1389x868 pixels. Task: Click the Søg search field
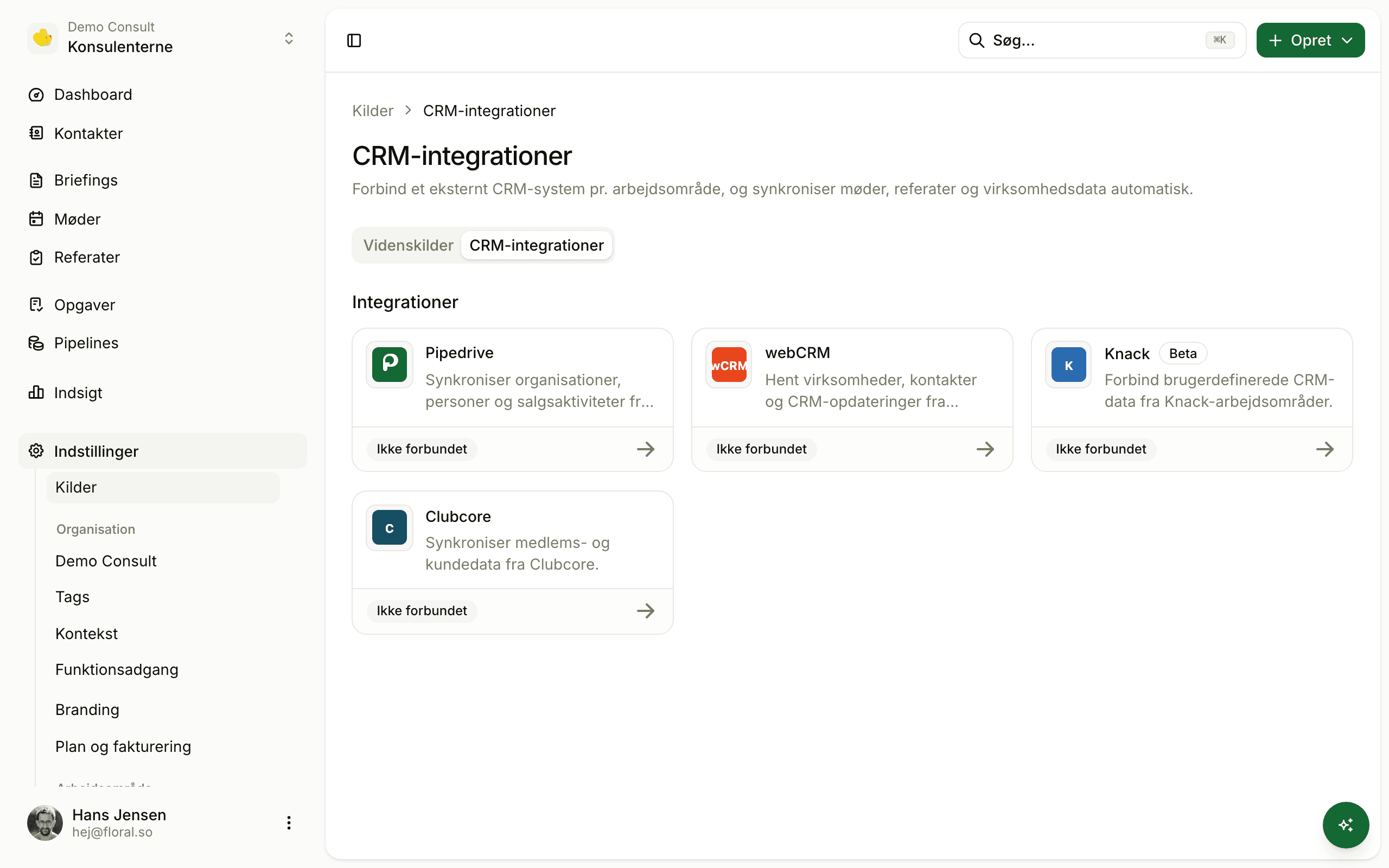[1102, 40]
